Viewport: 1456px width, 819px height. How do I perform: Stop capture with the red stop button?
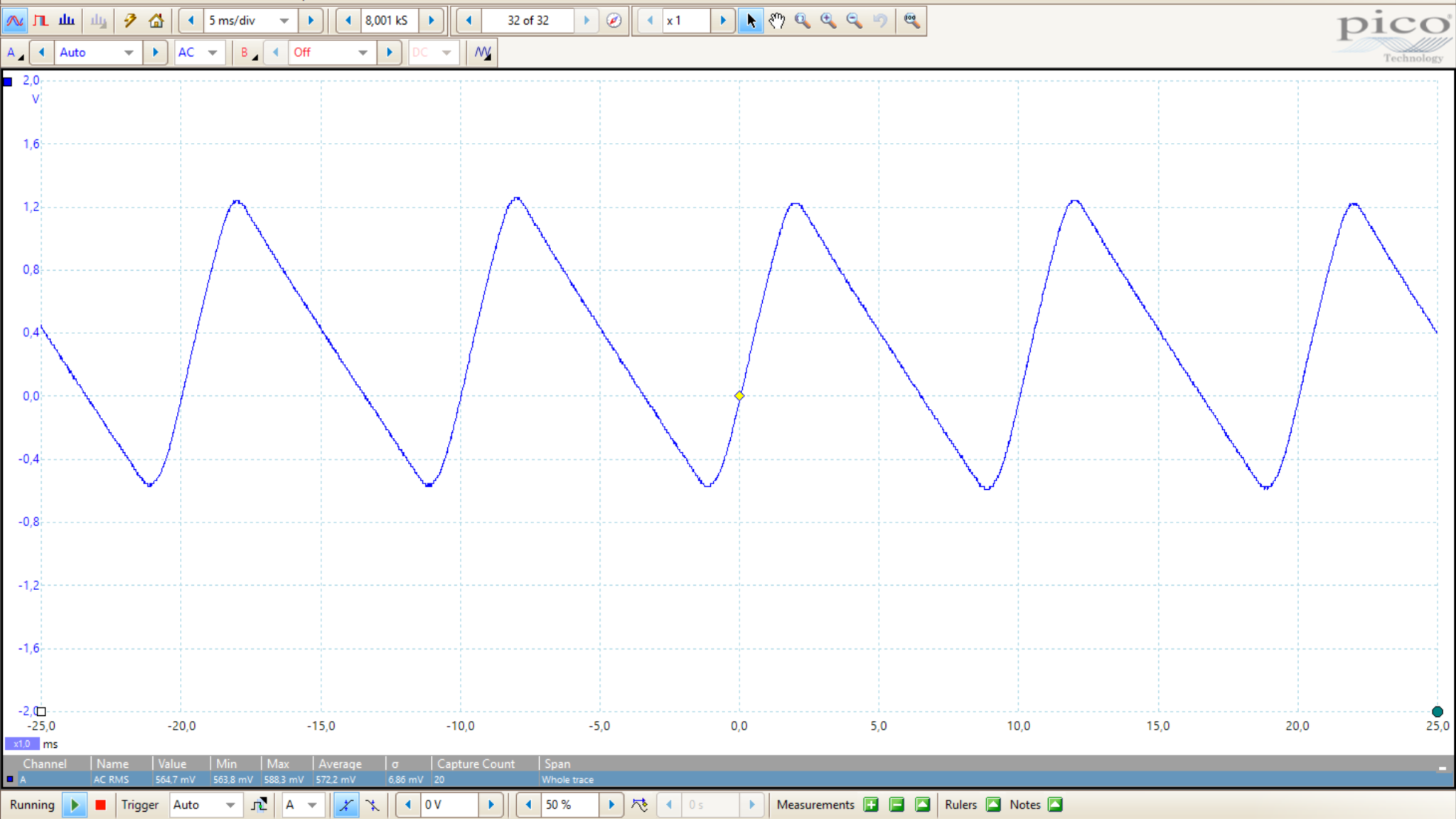pyautogui.click(x=100, y=805)
